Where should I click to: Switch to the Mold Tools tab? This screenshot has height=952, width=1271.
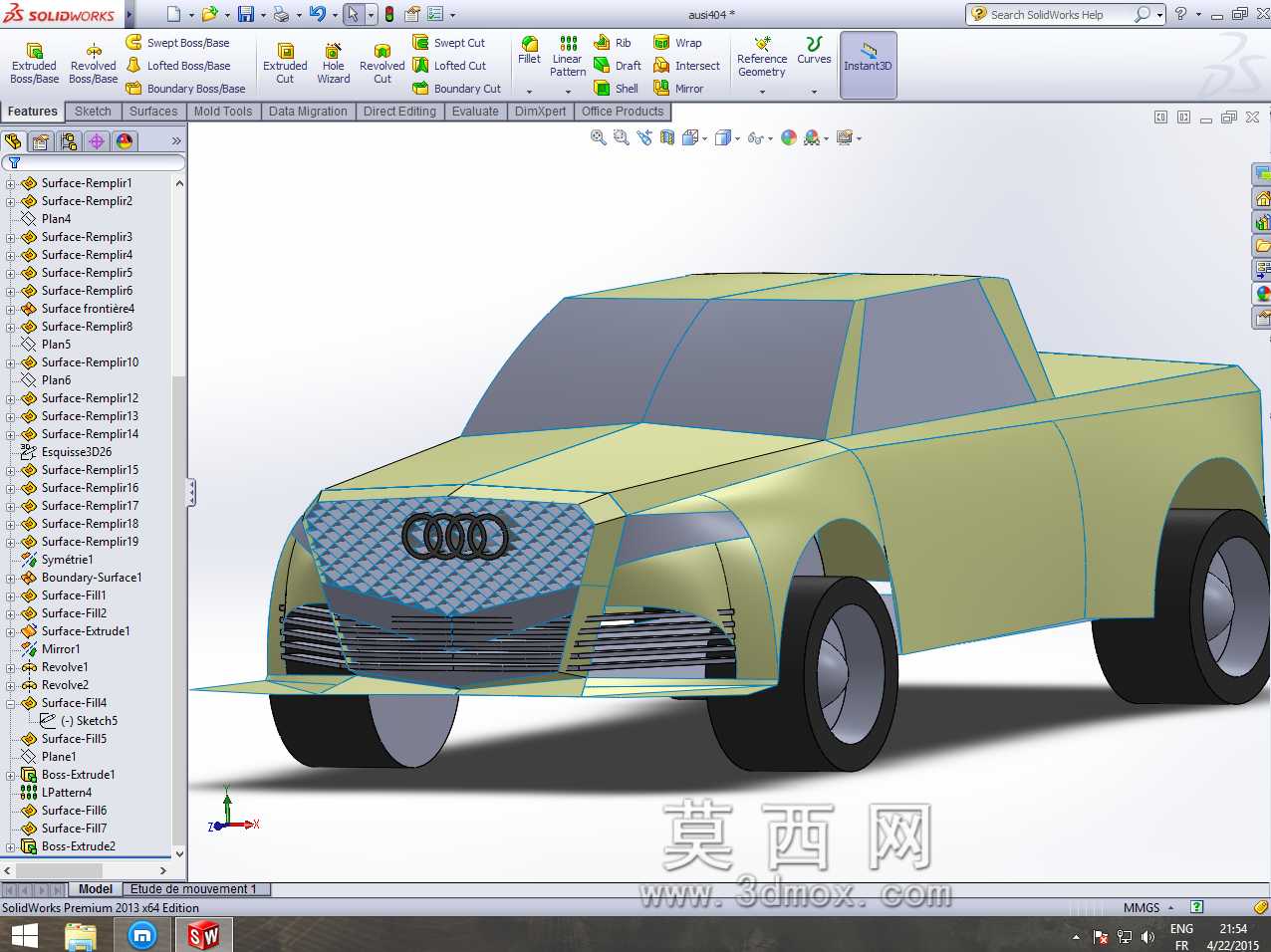(x=223, y=112)
